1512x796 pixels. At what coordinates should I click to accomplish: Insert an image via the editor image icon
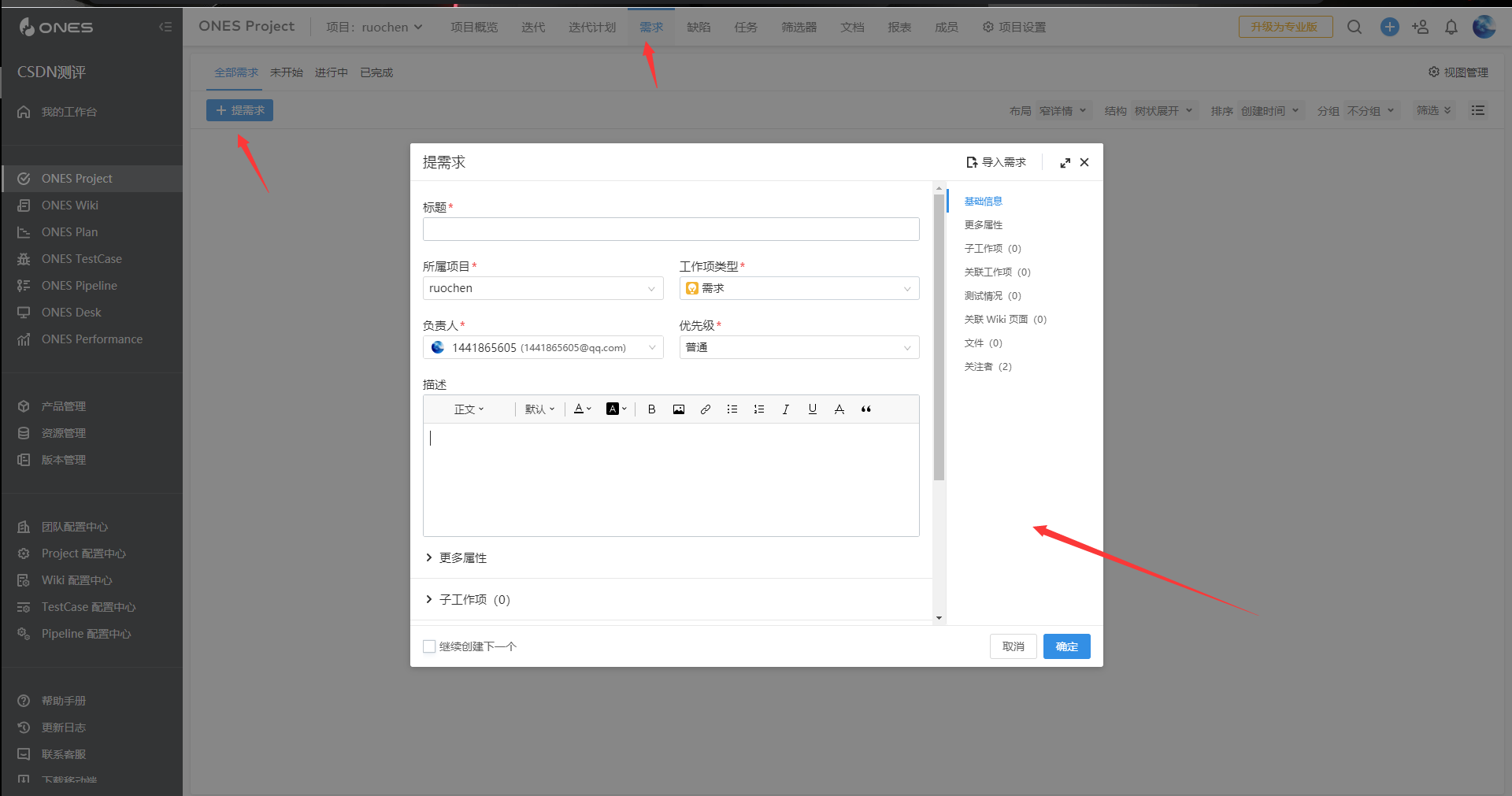tap(678, 409)
